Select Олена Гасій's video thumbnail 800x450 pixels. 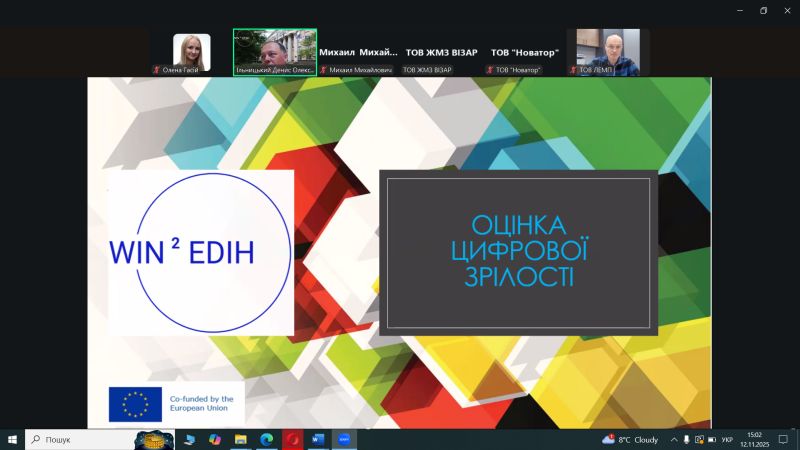coord(191,52)
